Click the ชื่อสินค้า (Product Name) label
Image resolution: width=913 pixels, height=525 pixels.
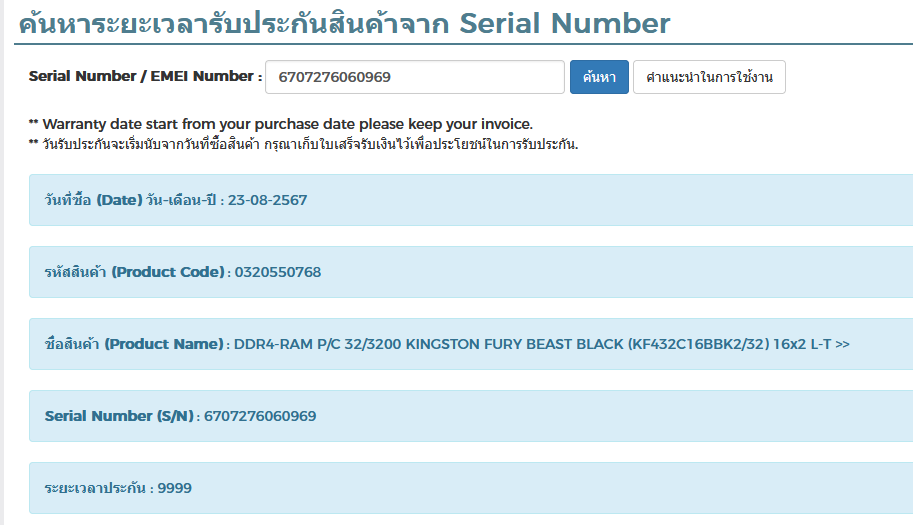tap(134, 344)
